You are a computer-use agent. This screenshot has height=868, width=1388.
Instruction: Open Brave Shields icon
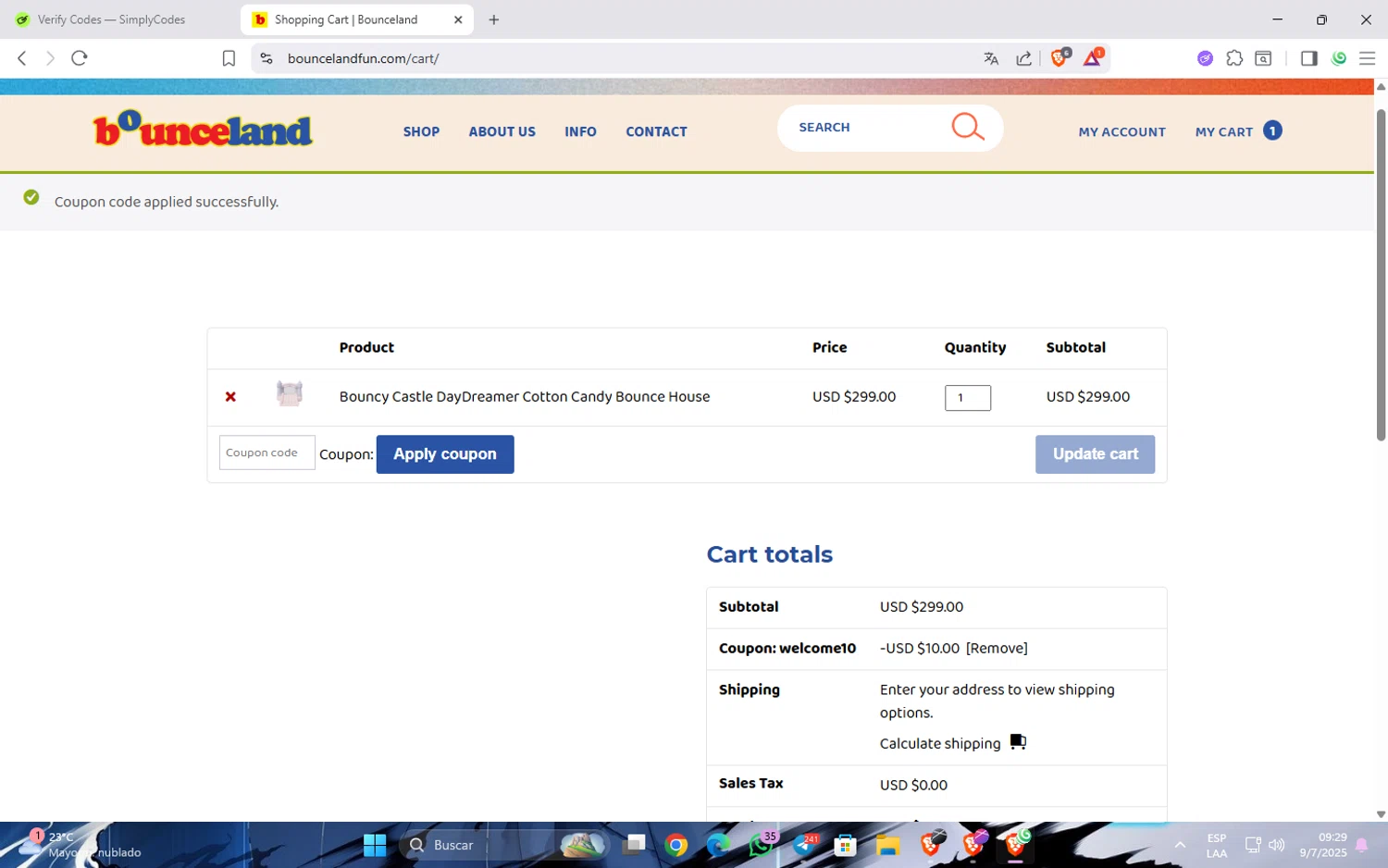pyautogui.click(x=1060, y=58)
